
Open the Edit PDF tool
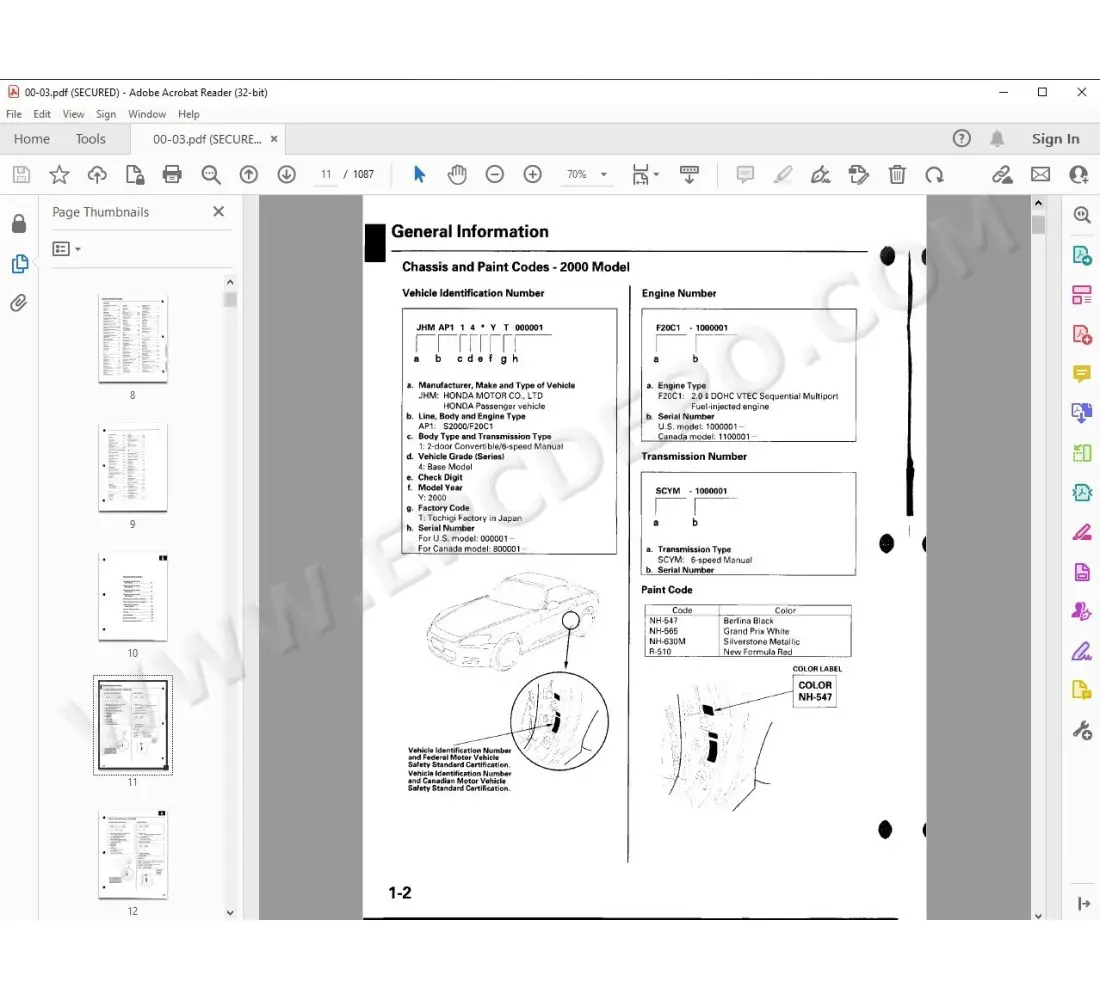1081,533
